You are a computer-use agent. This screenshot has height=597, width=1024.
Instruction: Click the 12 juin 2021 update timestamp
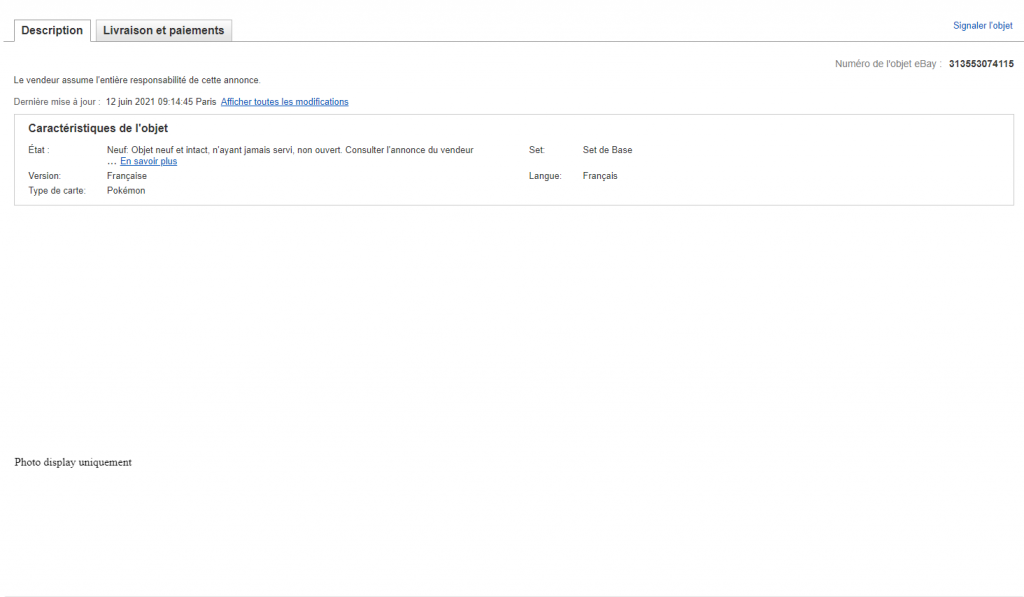click(x=160, y=102)
